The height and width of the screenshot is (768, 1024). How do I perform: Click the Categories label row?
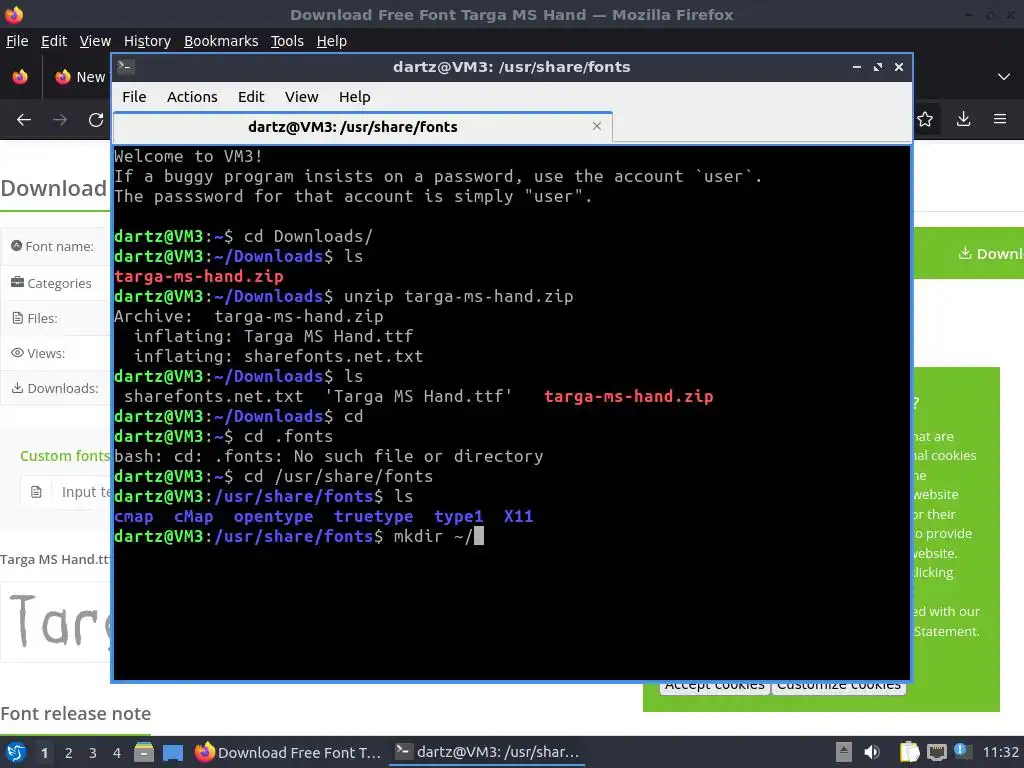click(x=56, y=283)
